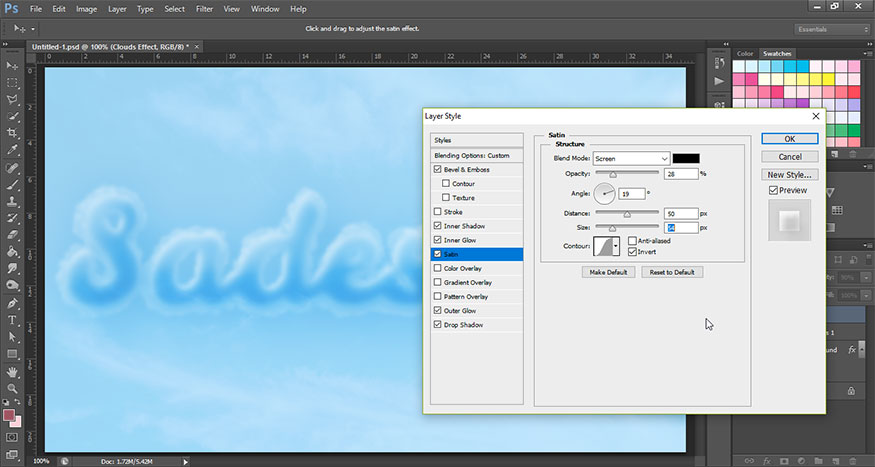Viewport: 875px width, 467px height.
Task: Turn on Anti-aliased checkbox
Action: [x=632, y=240]
